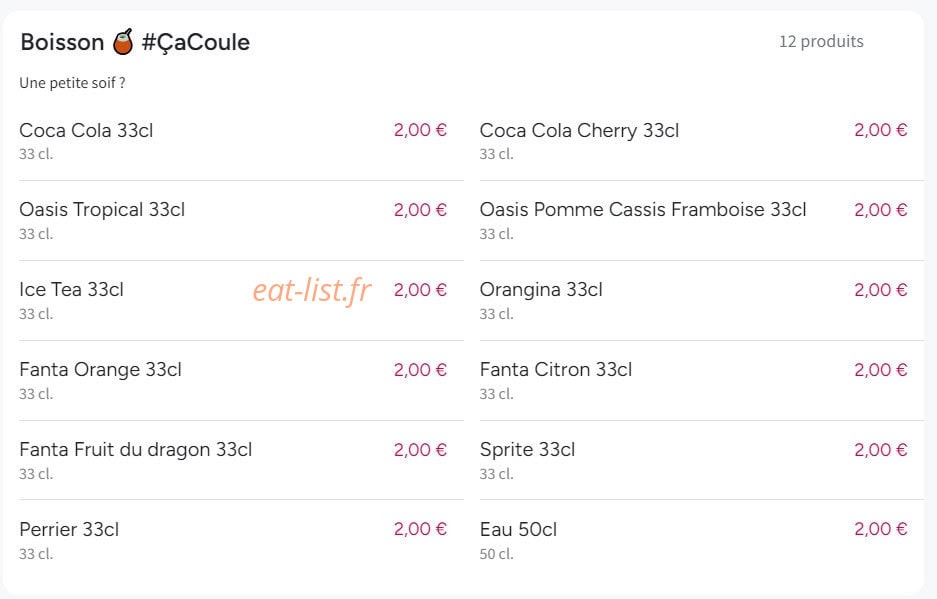Click the eat-list.fr watermark link

[312, 290]
